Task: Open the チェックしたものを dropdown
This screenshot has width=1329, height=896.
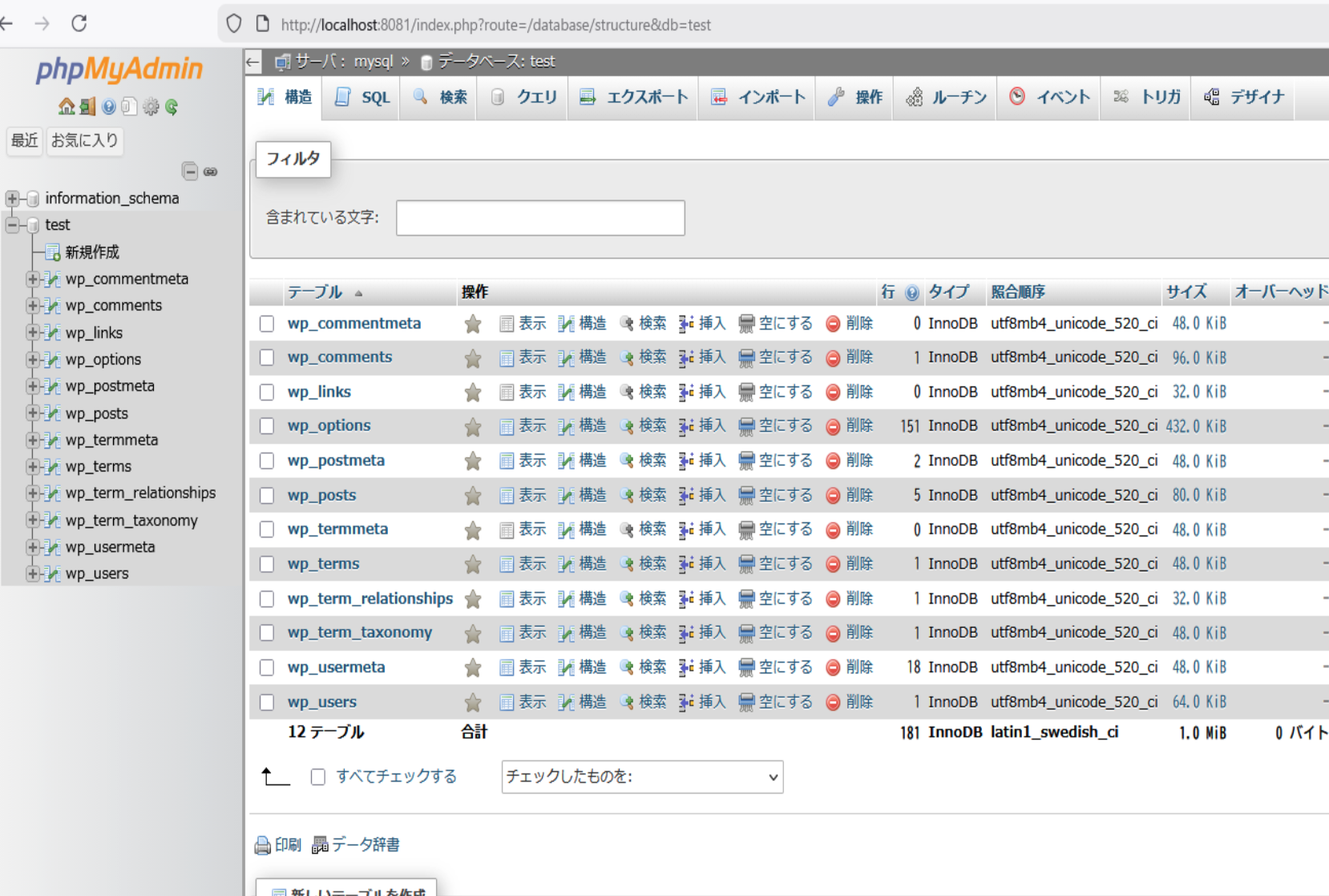Action: coord(641,777)
